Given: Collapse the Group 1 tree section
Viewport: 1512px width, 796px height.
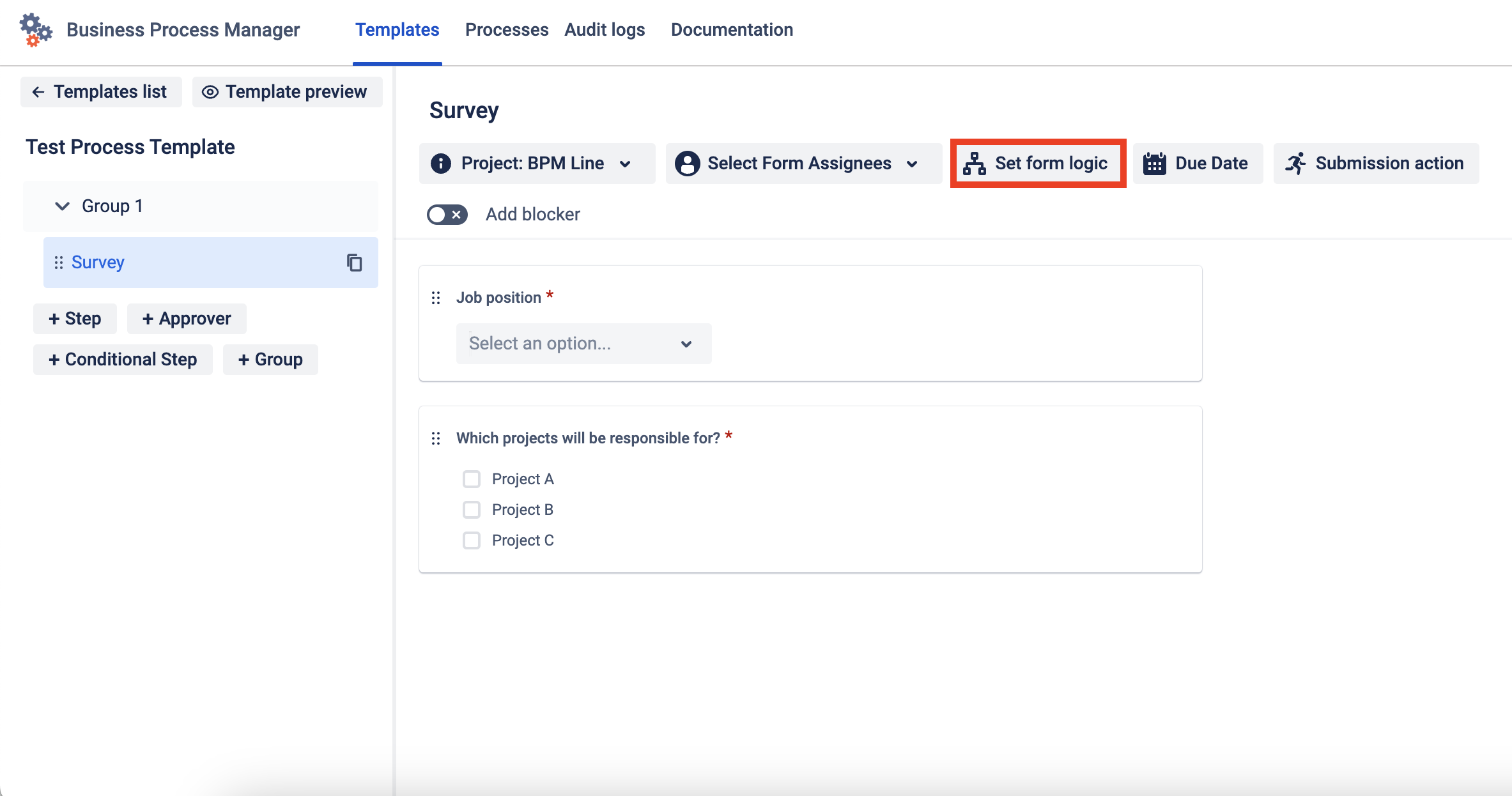Looking at the screenshot, I should click(62, 206).
